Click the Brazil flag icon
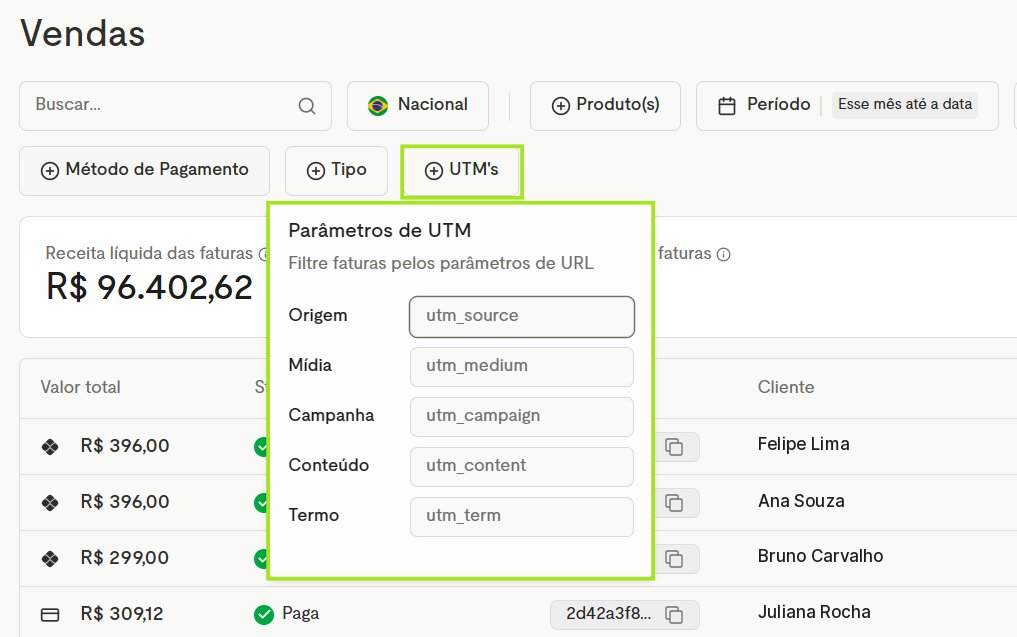 coord(377,105)
